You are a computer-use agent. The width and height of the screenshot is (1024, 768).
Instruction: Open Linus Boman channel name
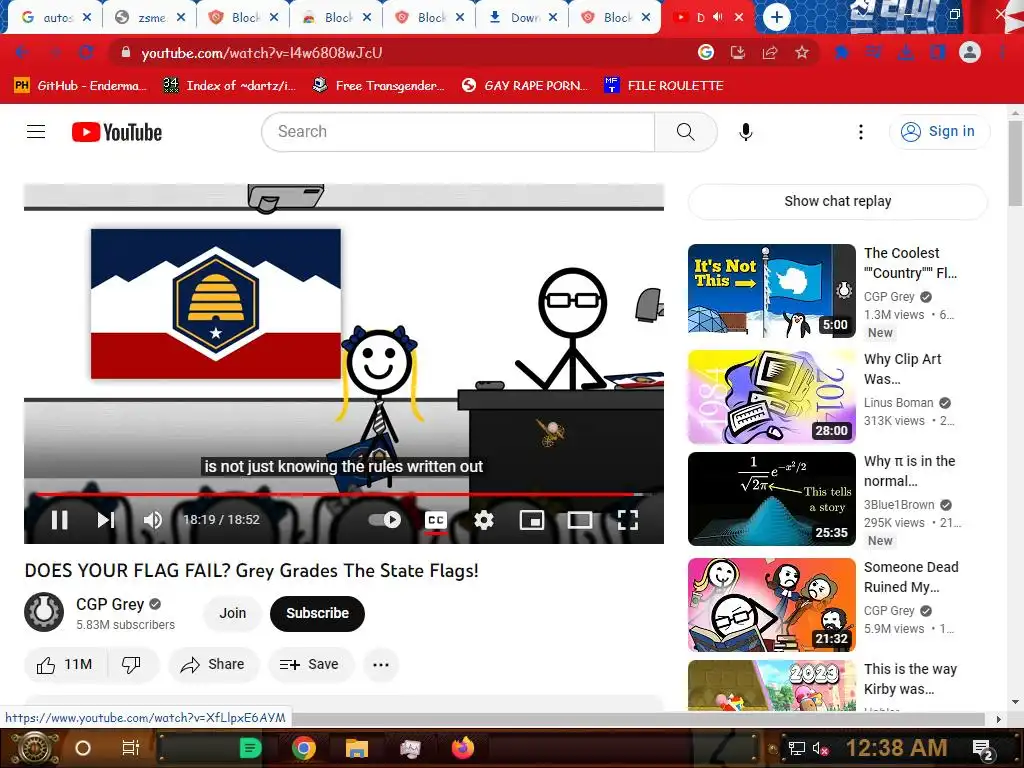(898, 403)
